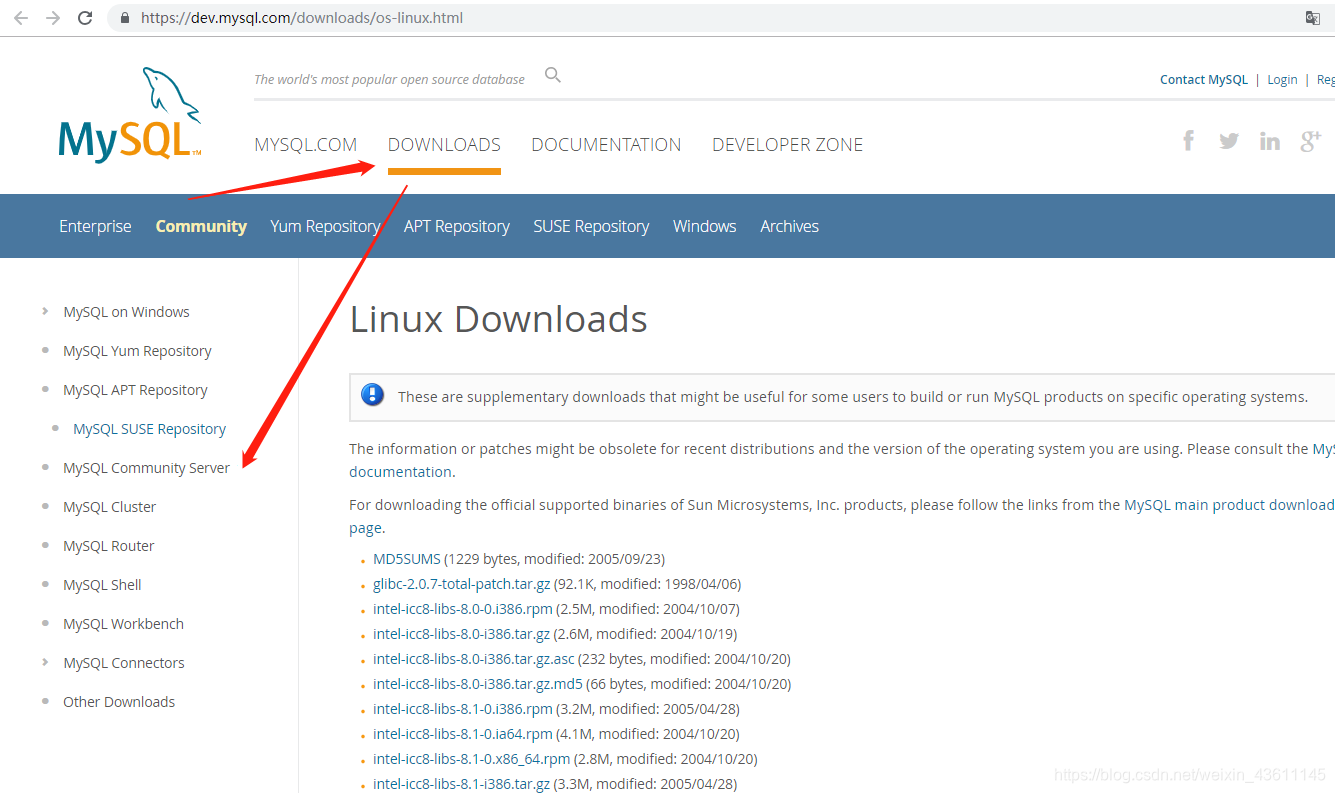Expand the MySQL on Windows sidebar arrow
This screenshot has height=793, width=1335.
(45, 311)
